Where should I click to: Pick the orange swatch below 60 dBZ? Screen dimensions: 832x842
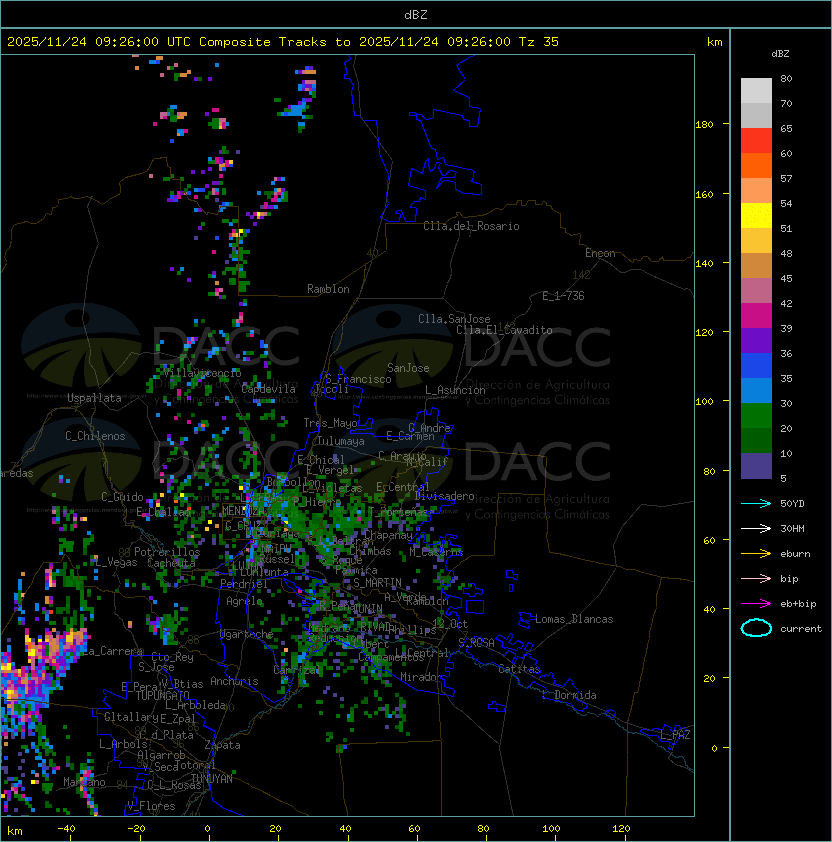(x=756, y=165)
